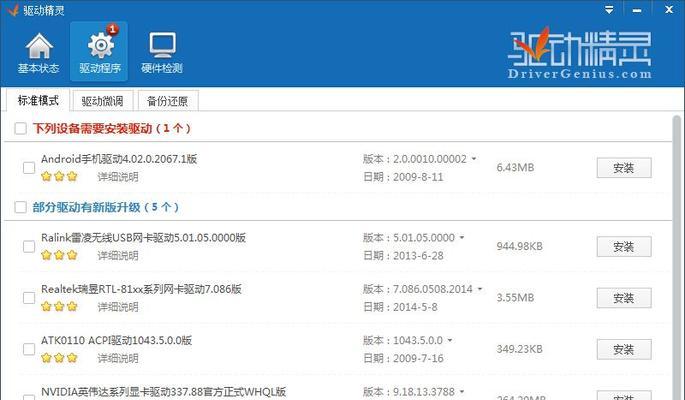Tick the Android手机驱动 checkbox
The width and height of the screenshot is (685, 400).
pos(29,168)
